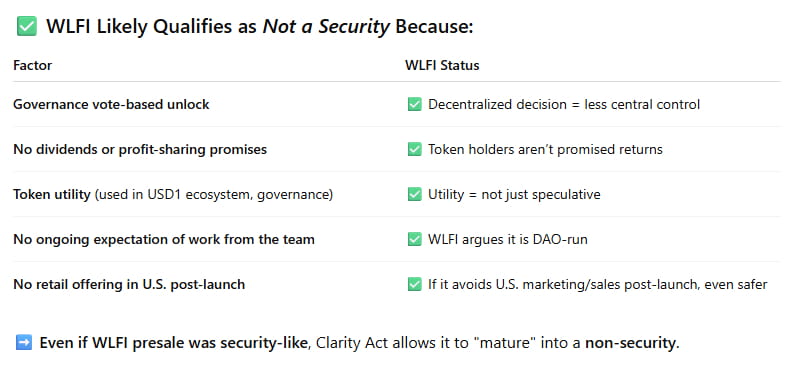Click the Decentralized decision = less central control text

564,104
